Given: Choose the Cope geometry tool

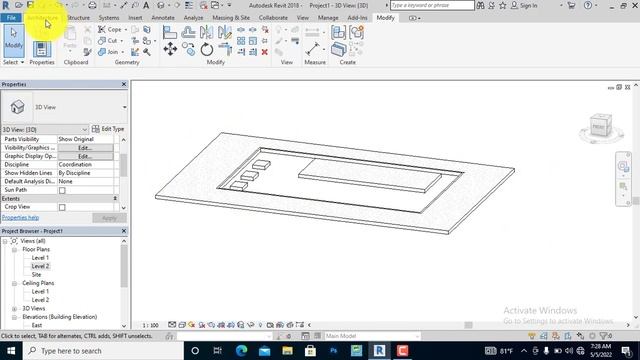Looking at the screenshot, I should [x=111, y=29].
